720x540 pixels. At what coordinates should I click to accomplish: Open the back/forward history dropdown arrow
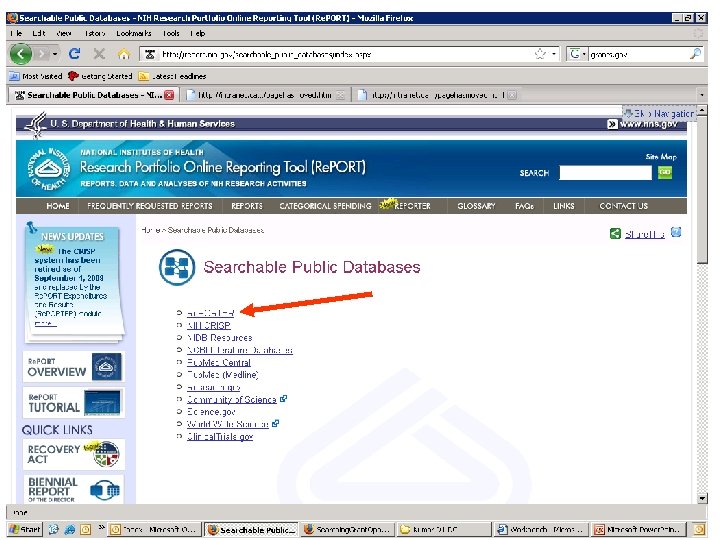point(55,54)
